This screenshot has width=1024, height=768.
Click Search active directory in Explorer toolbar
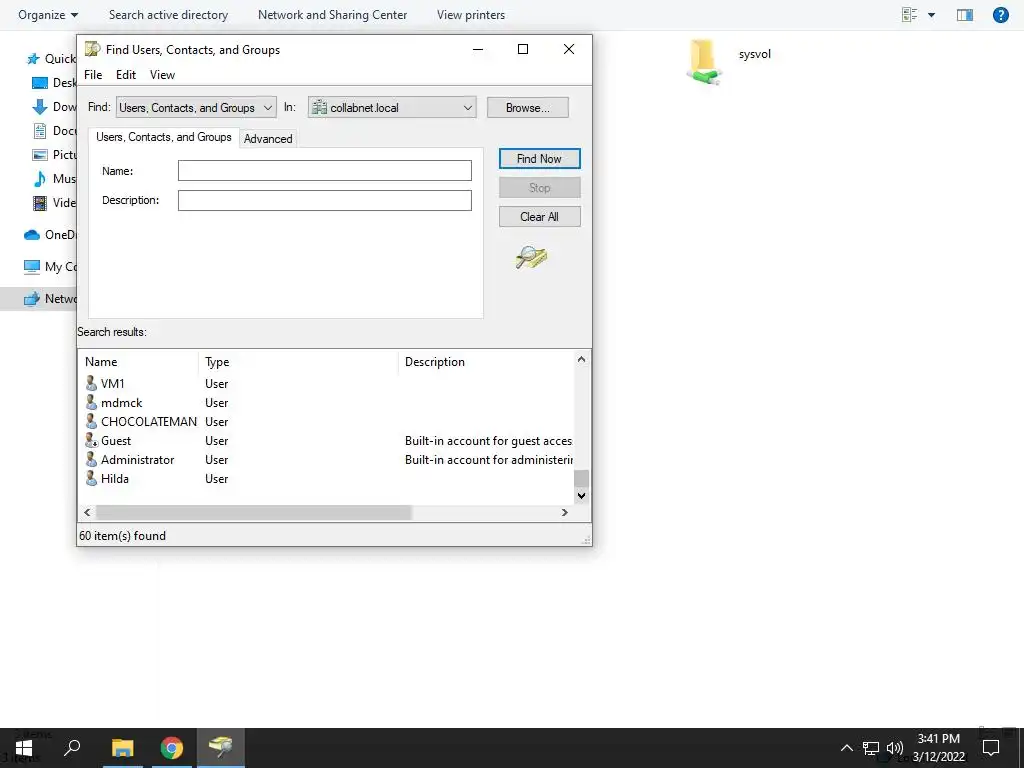coord(168,15)
